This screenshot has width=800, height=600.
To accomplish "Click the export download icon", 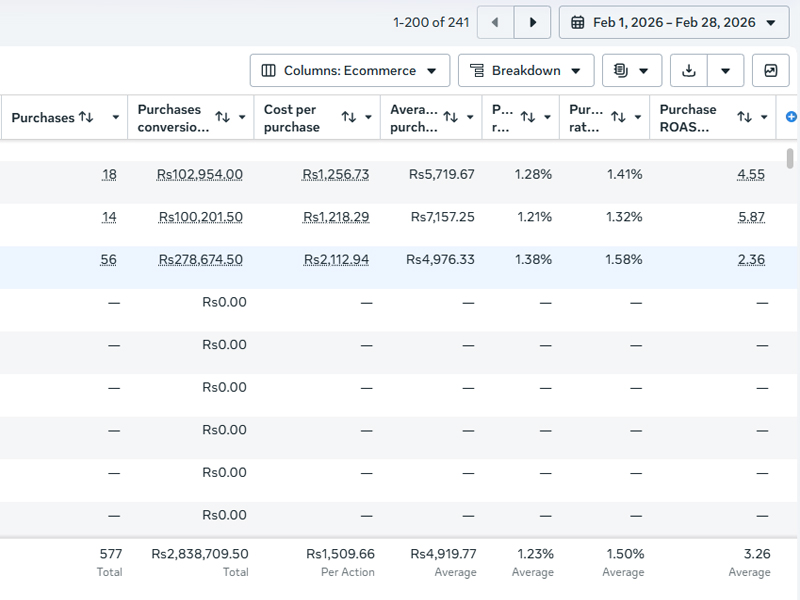I will tap(689, 70).
